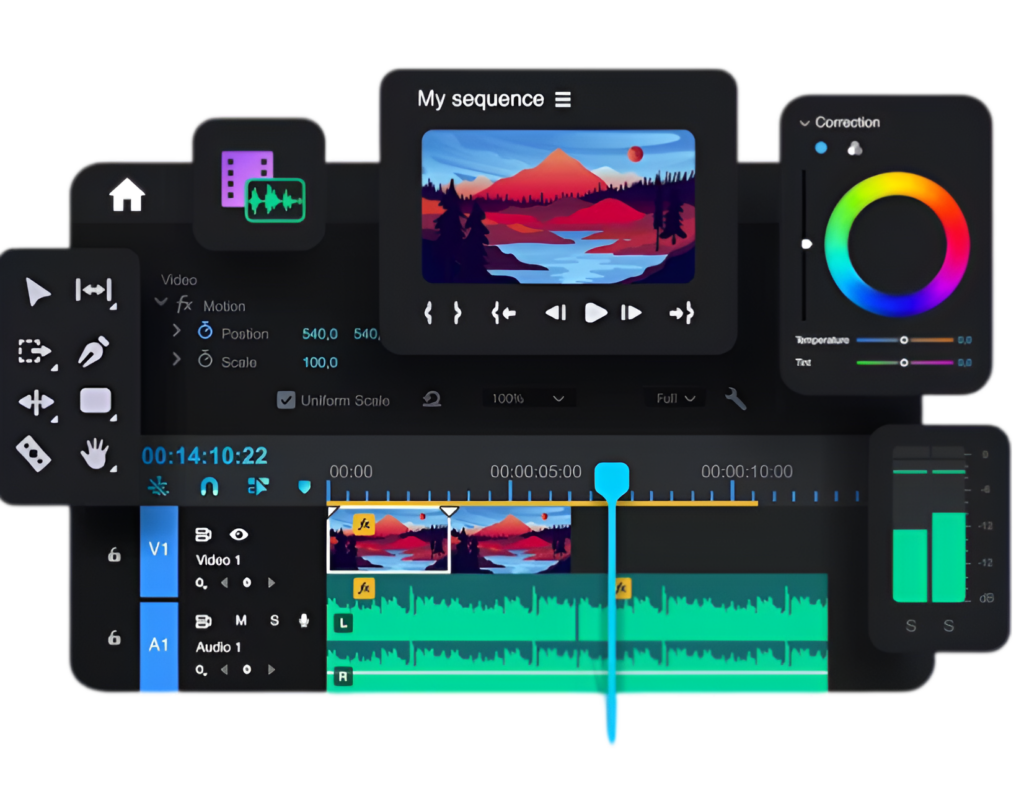Expand the Position property chevron

(x=177, y=331)
